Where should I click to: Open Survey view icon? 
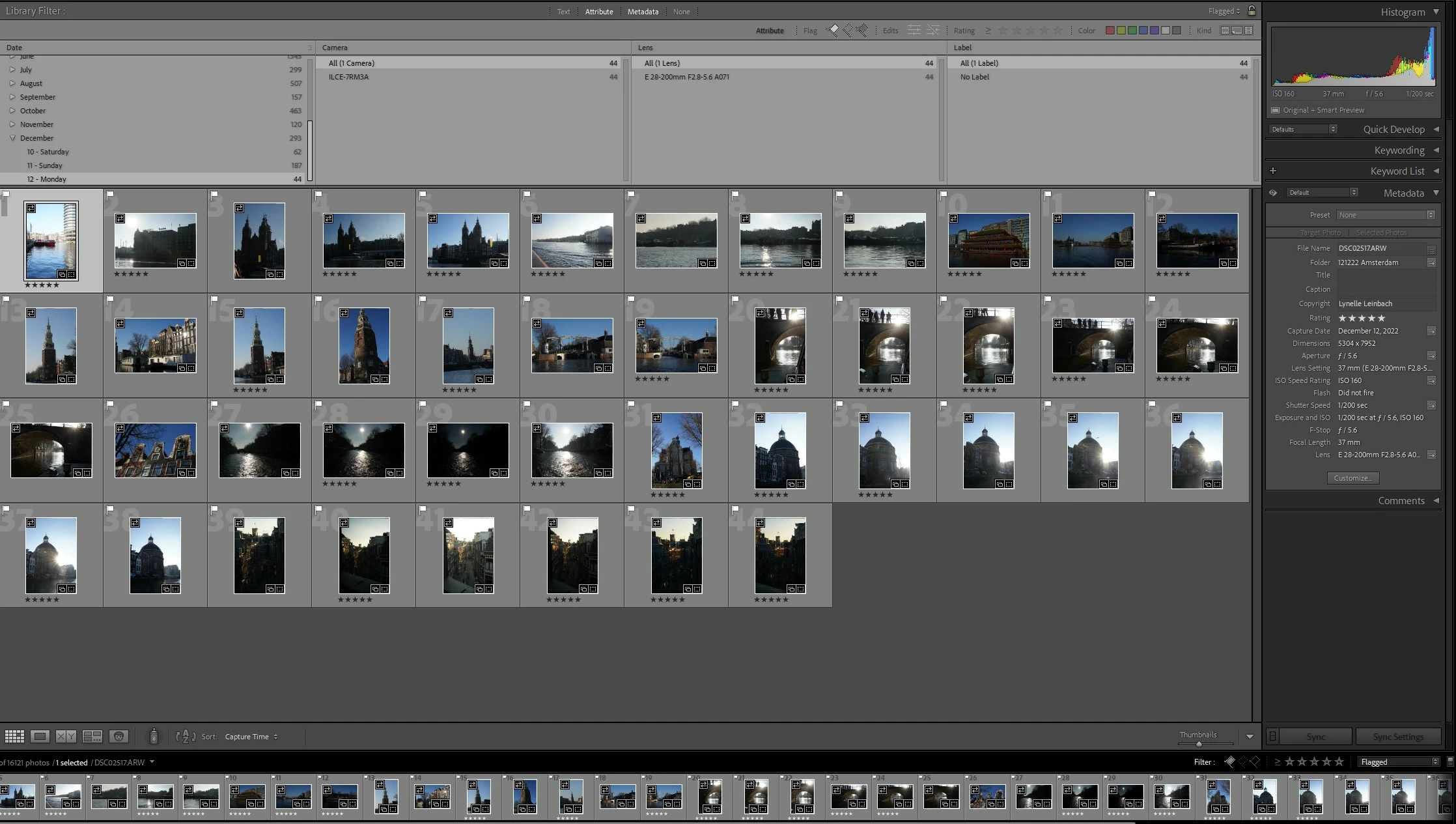[x=92, y=737]
